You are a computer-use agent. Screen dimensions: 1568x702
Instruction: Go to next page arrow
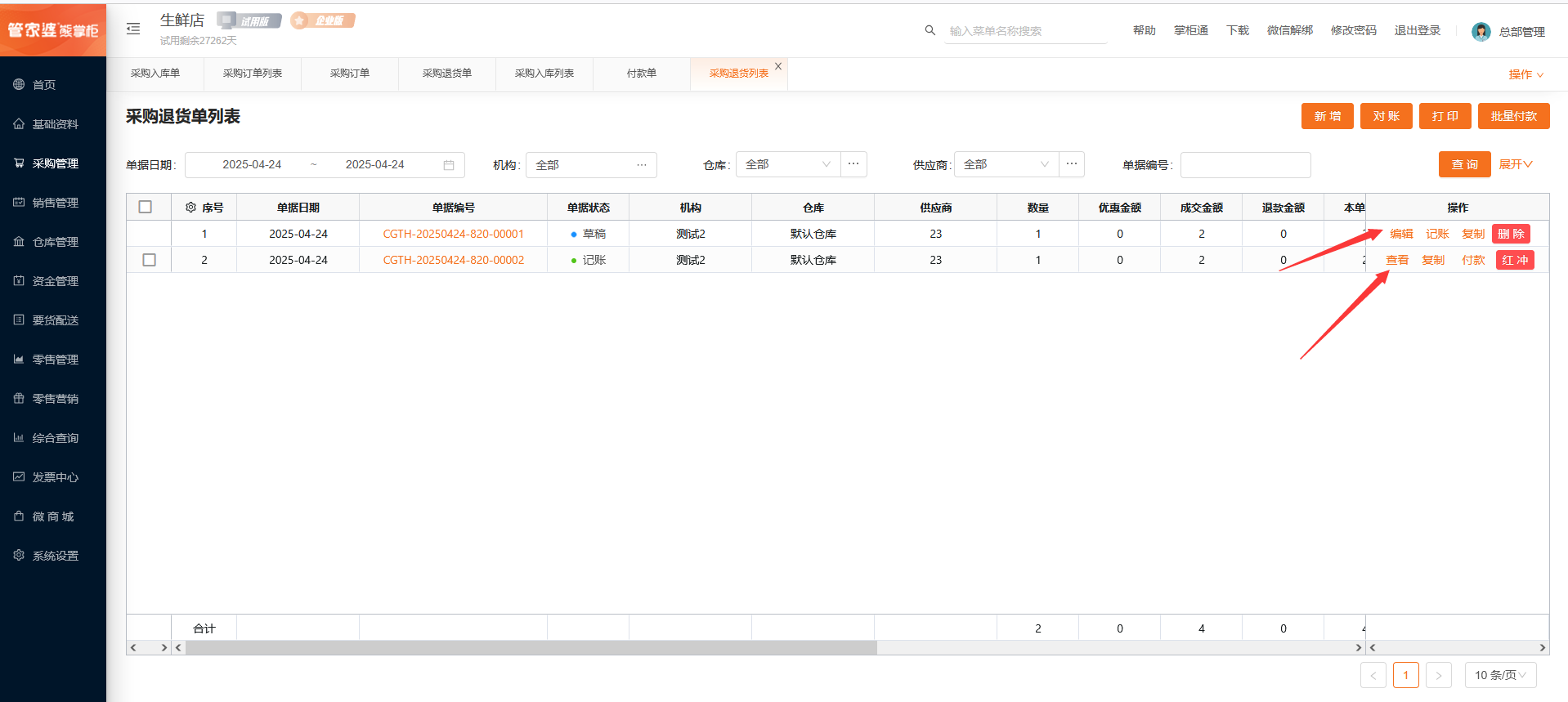(1439, 675)
